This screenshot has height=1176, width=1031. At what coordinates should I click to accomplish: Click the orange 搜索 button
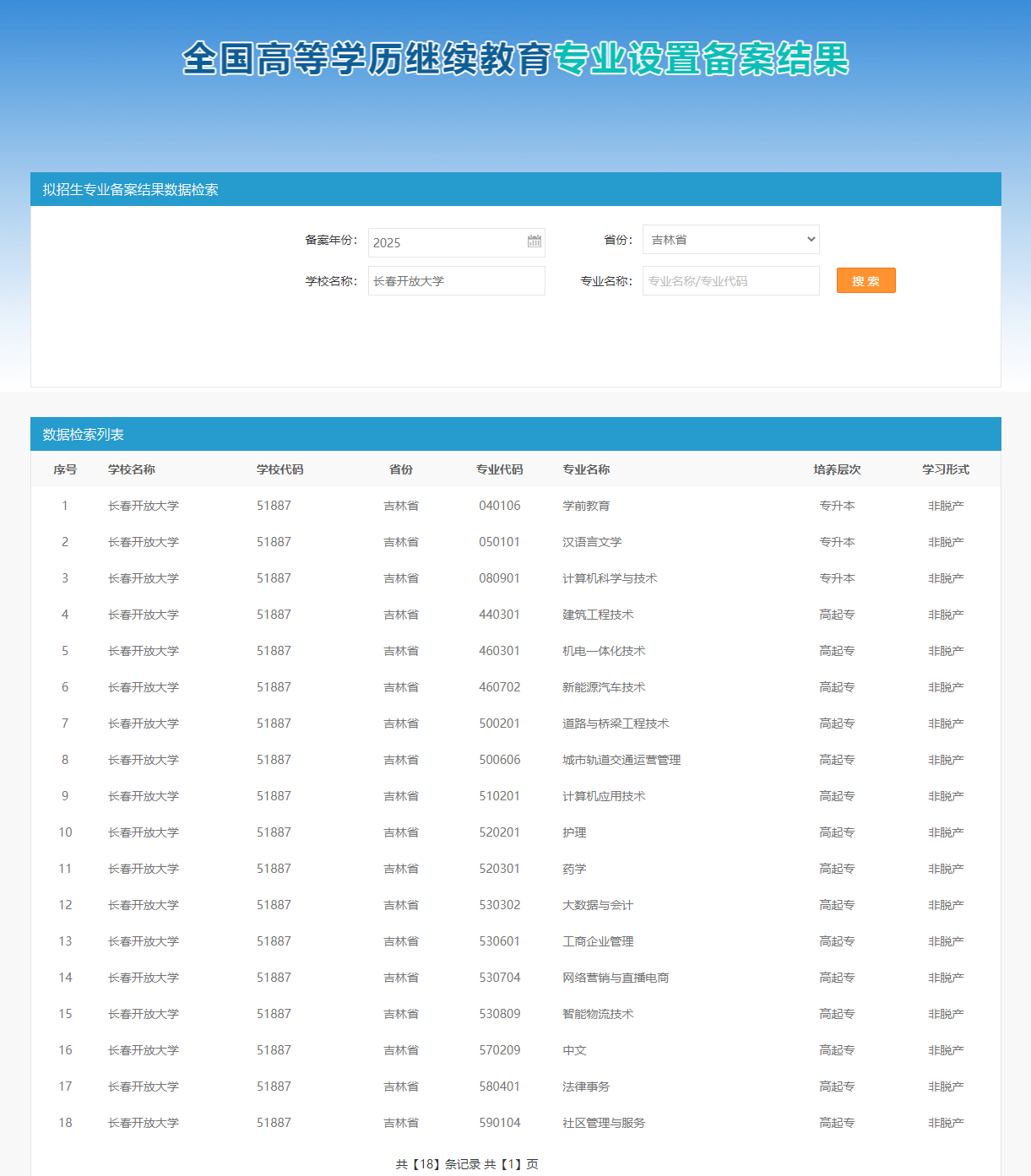pyautogui.click(x=865, y=280)
